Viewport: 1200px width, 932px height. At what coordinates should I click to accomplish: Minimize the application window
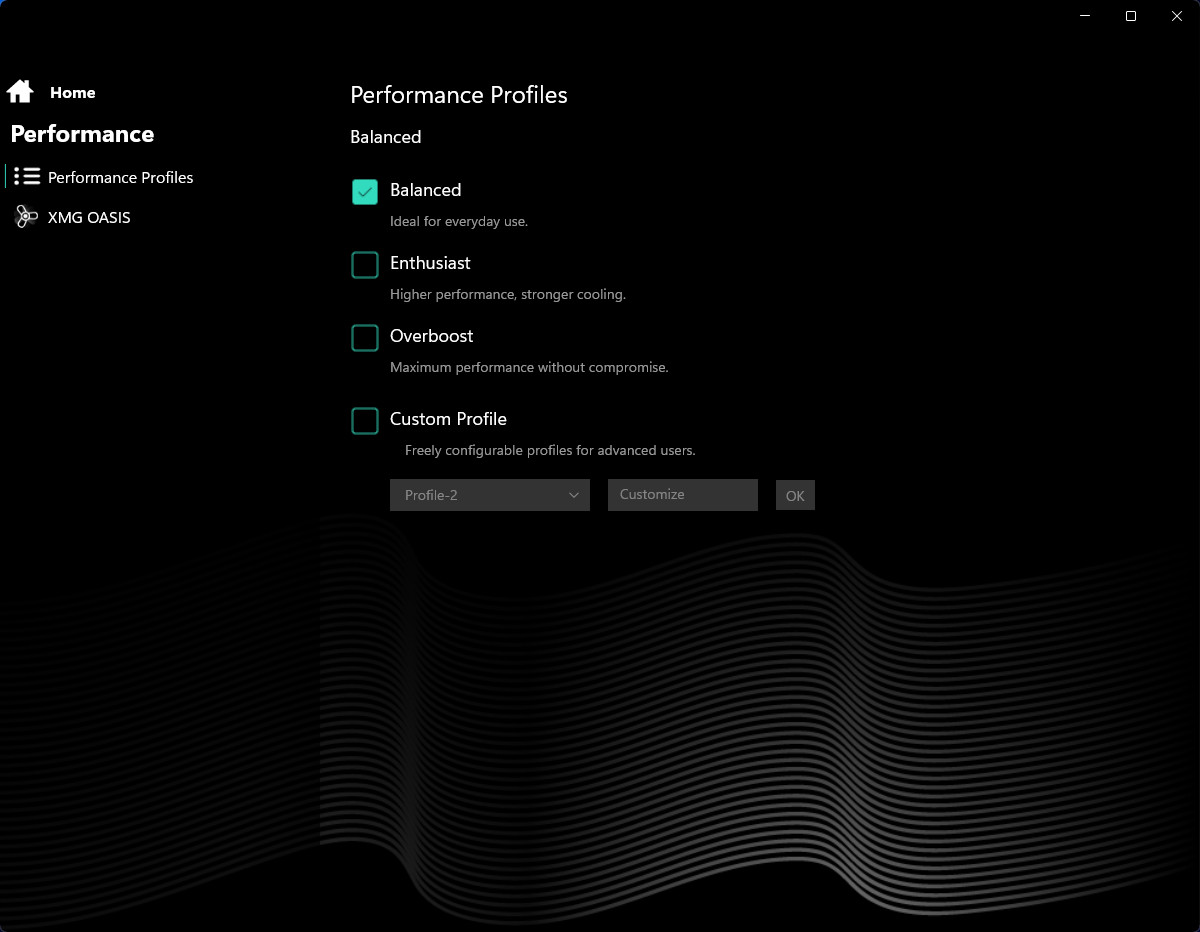pos(1085,16)
